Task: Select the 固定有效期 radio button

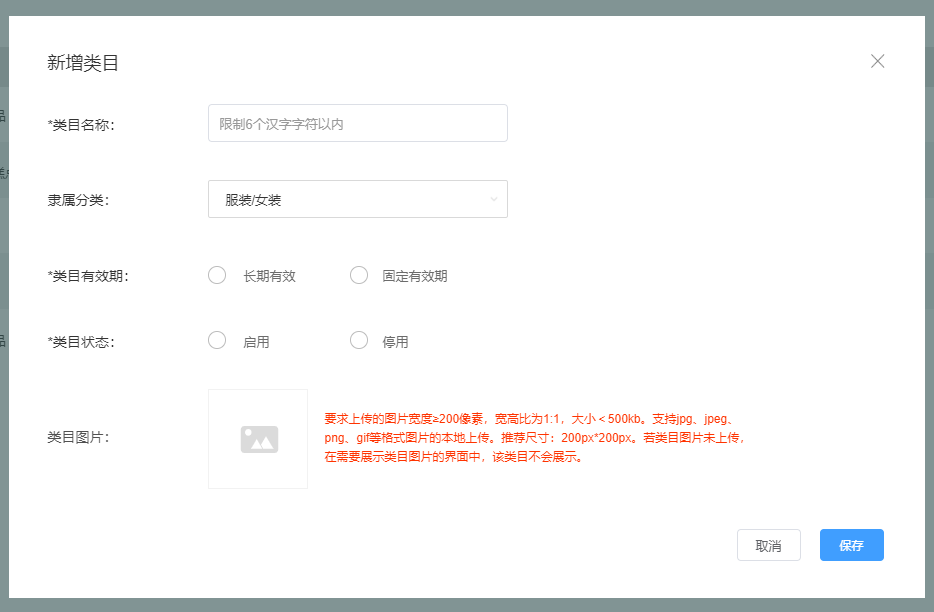Action: 359,275
